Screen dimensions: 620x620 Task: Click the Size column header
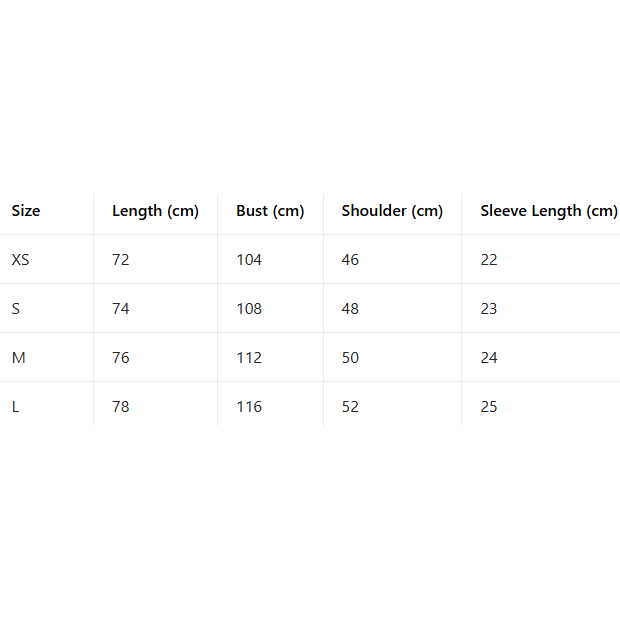(26, 211)
